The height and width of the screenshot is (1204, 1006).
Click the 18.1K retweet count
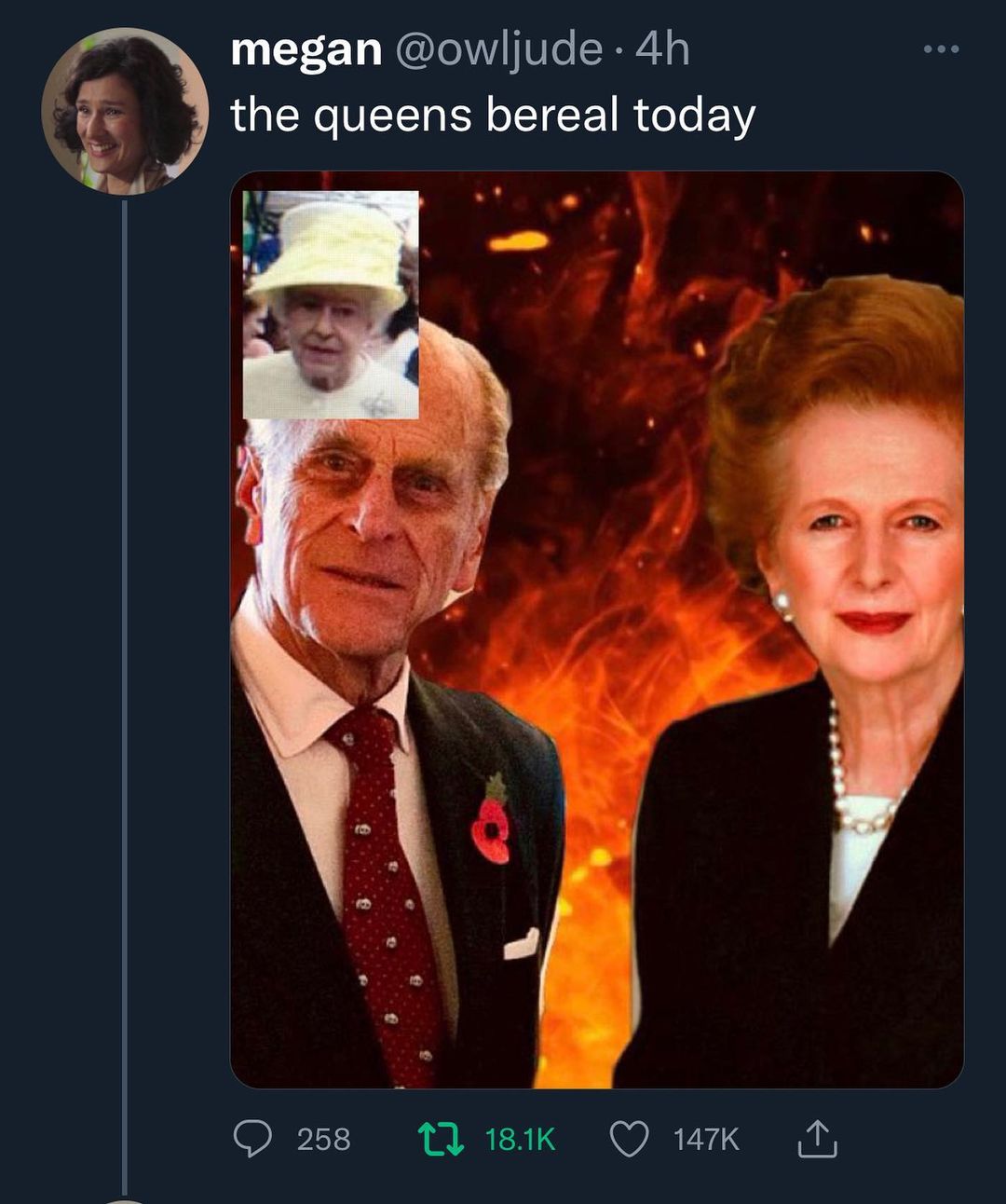tap(520, 1139)
